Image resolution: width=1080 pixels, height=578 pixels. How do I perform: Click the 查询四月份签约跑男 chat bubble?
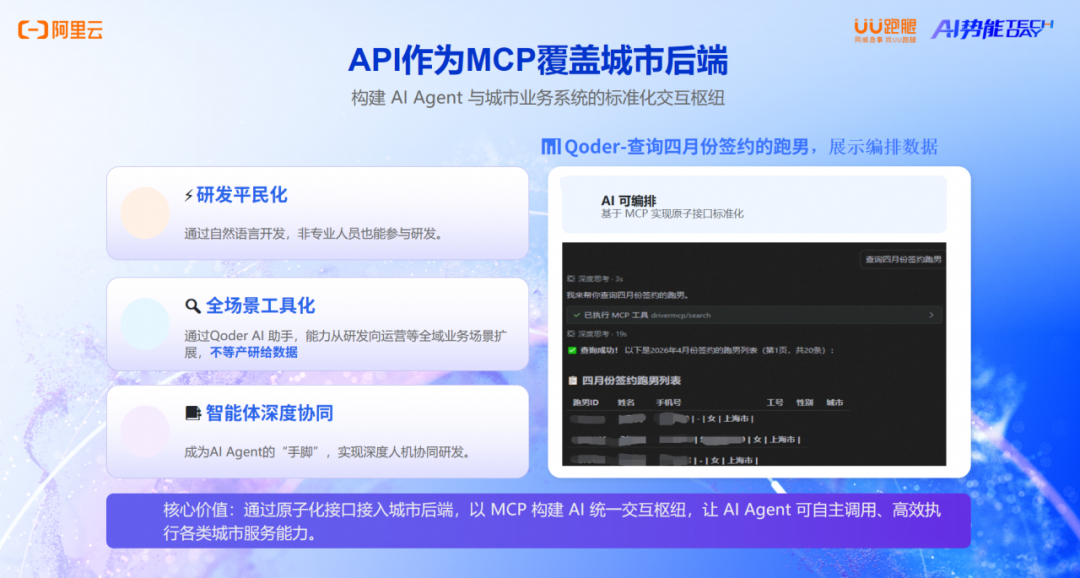click(x=902, y=260)
